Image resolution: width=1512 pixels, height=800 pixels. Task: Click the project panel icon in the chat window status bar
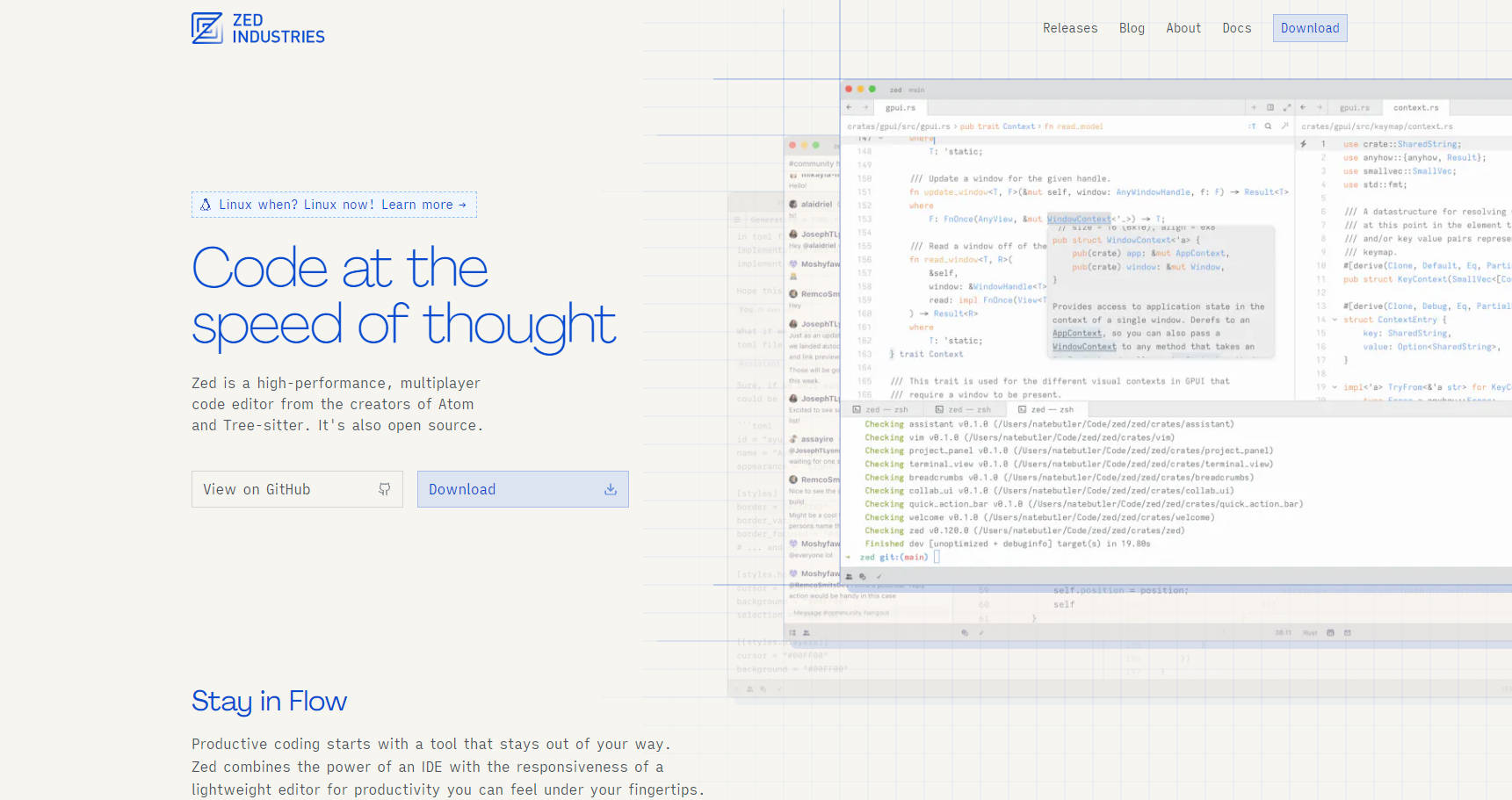click(x=792, y=632)
